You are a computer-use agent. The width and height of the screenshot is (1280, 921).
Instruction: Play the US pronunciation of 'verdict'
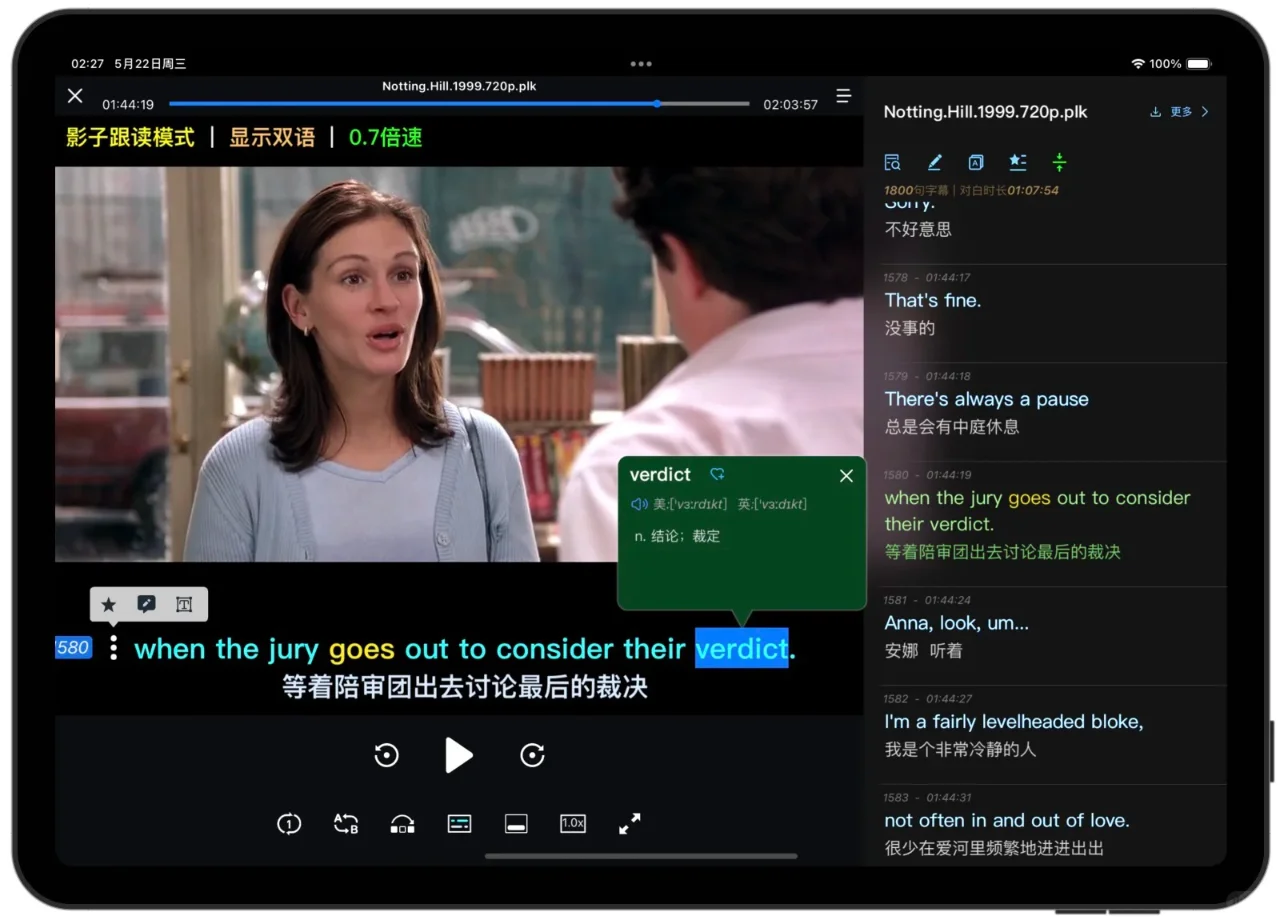640,504
